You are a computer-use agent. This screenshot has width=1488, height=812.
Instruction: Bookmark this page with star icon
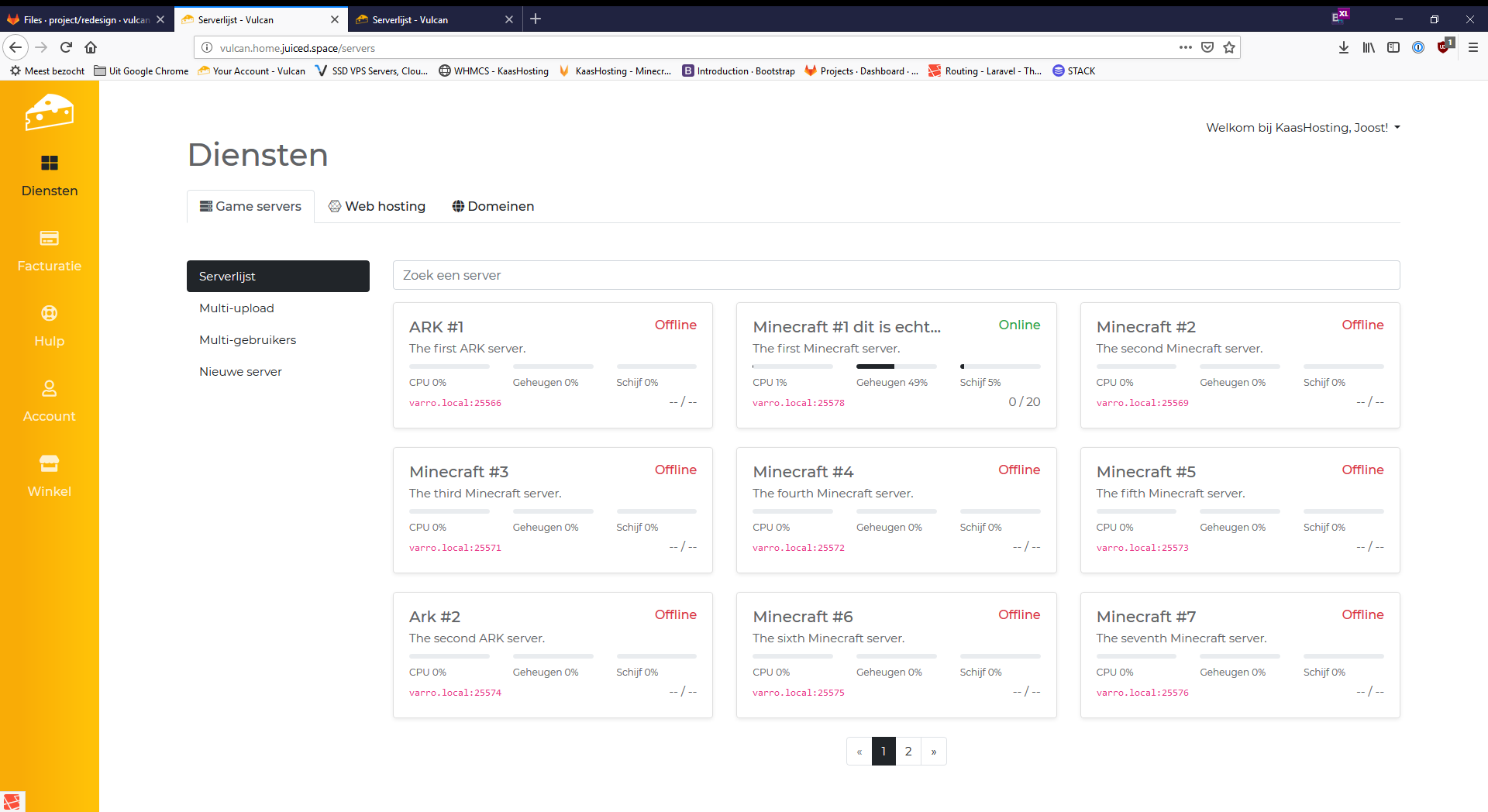click(x=1228, y=48)
